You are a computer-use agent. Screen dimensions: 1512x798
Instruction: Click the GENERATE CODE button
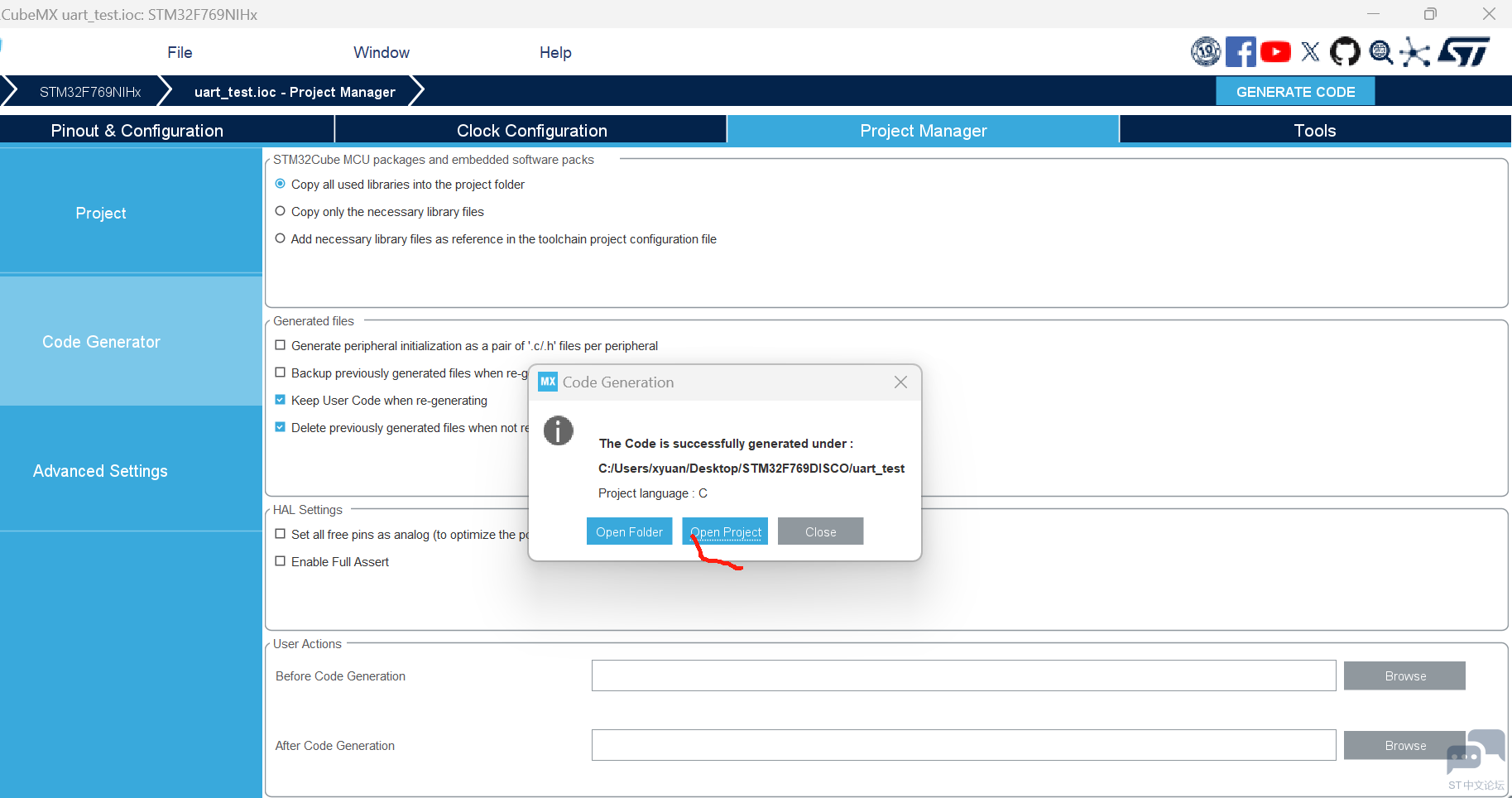point(1295,92)
